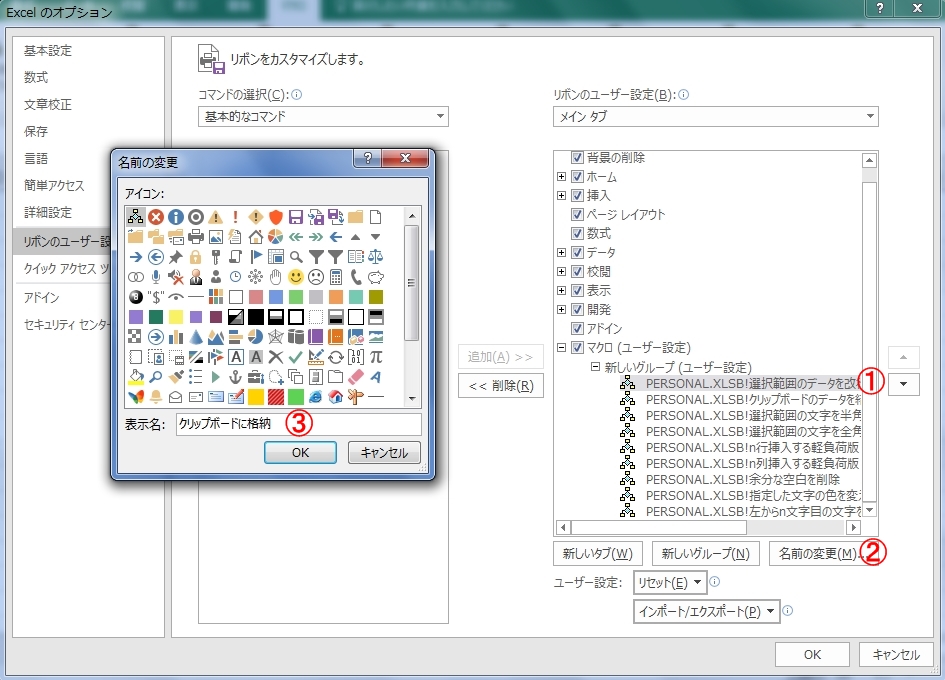Pick the olive square swatch icon

point(375,297)
